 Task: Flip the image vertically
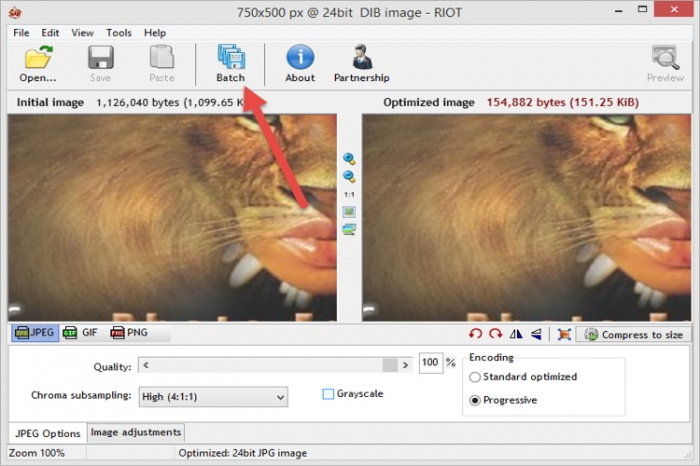[536, 334]
